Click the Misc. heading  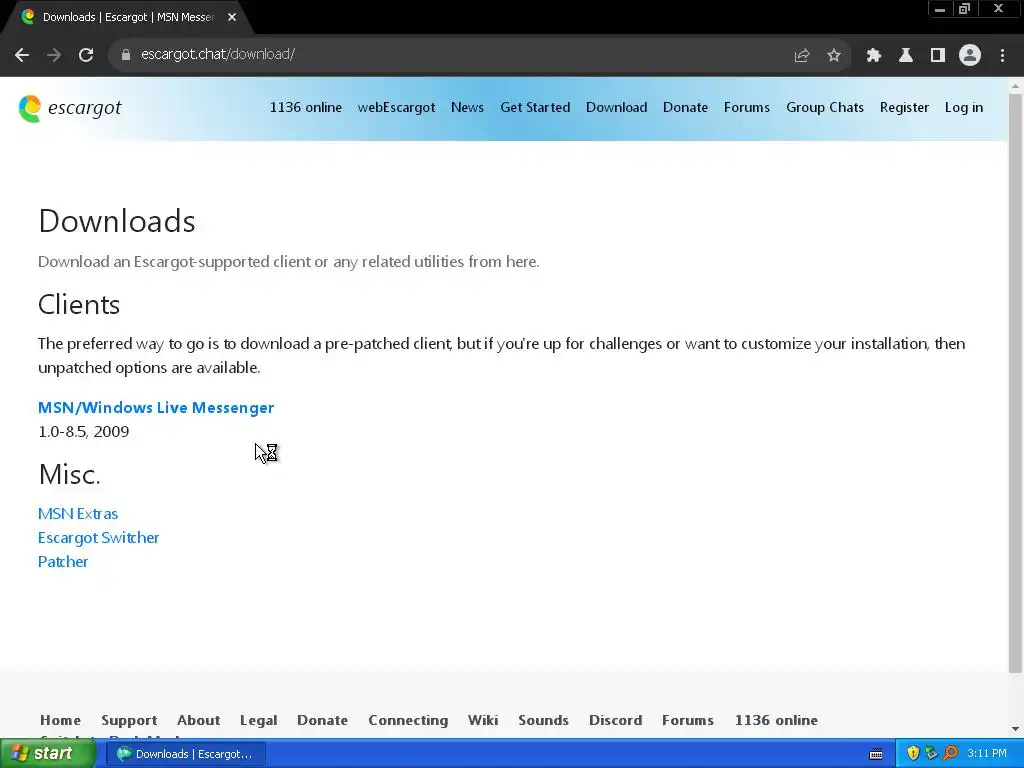coord(69,475)
